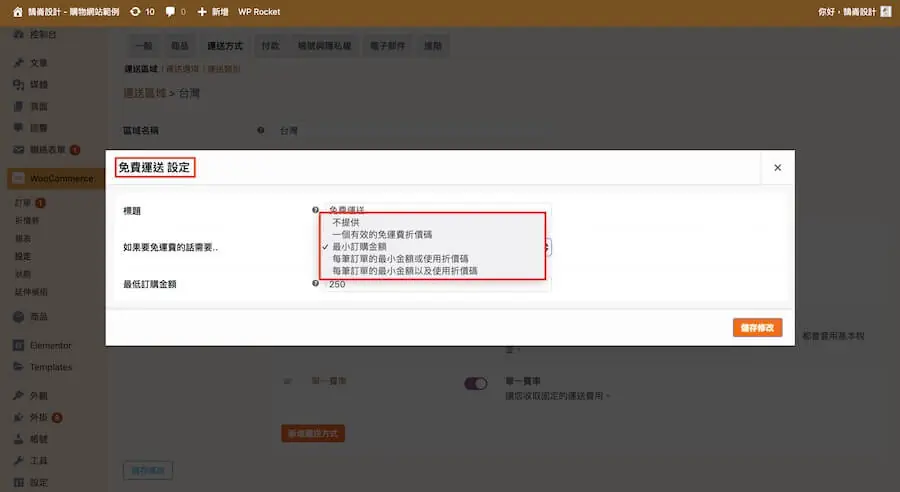Viewport: 900px width, 492px height.
Task: Click the outlined 儲存修改 button at the bottom of the page
Action: coord(148,471)
